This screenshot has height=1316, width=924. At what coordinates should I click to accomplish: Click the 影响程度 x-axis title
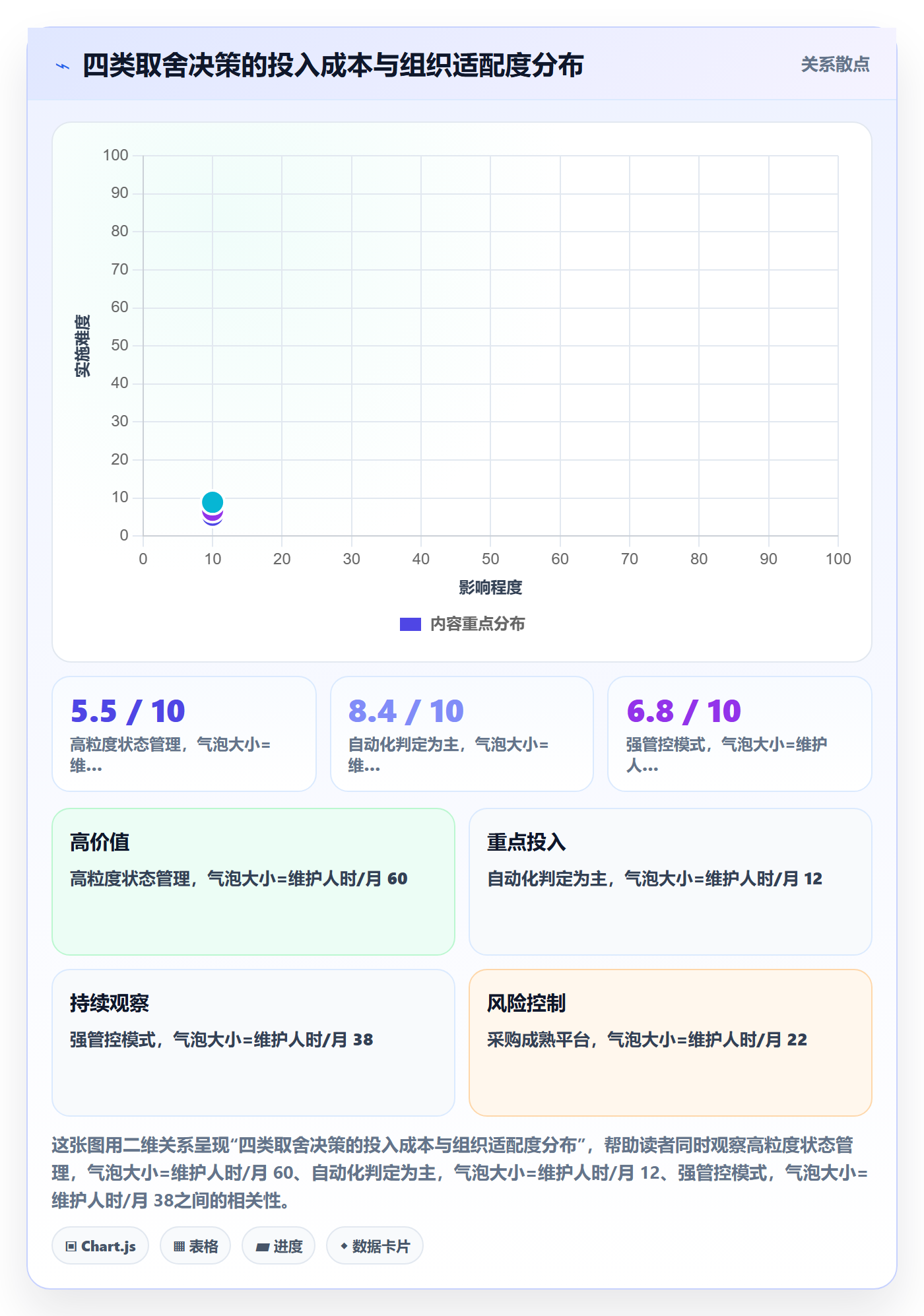tap(490, 587)
